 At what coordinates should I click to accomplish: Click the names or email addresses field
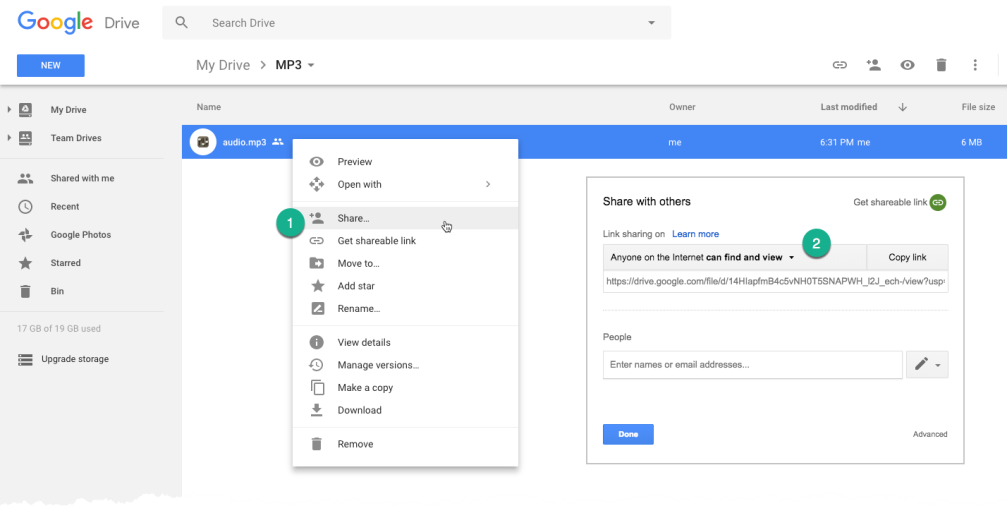tap(753, 365)
